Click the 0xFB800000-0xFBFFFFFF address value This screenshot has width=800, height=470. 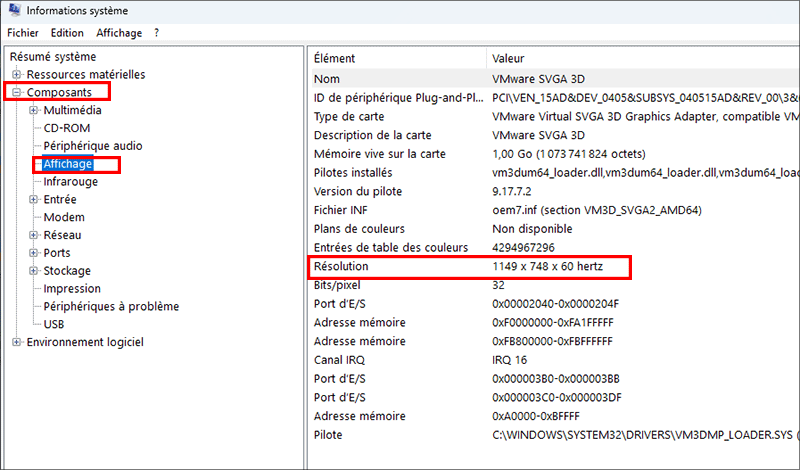coord(553,341)
